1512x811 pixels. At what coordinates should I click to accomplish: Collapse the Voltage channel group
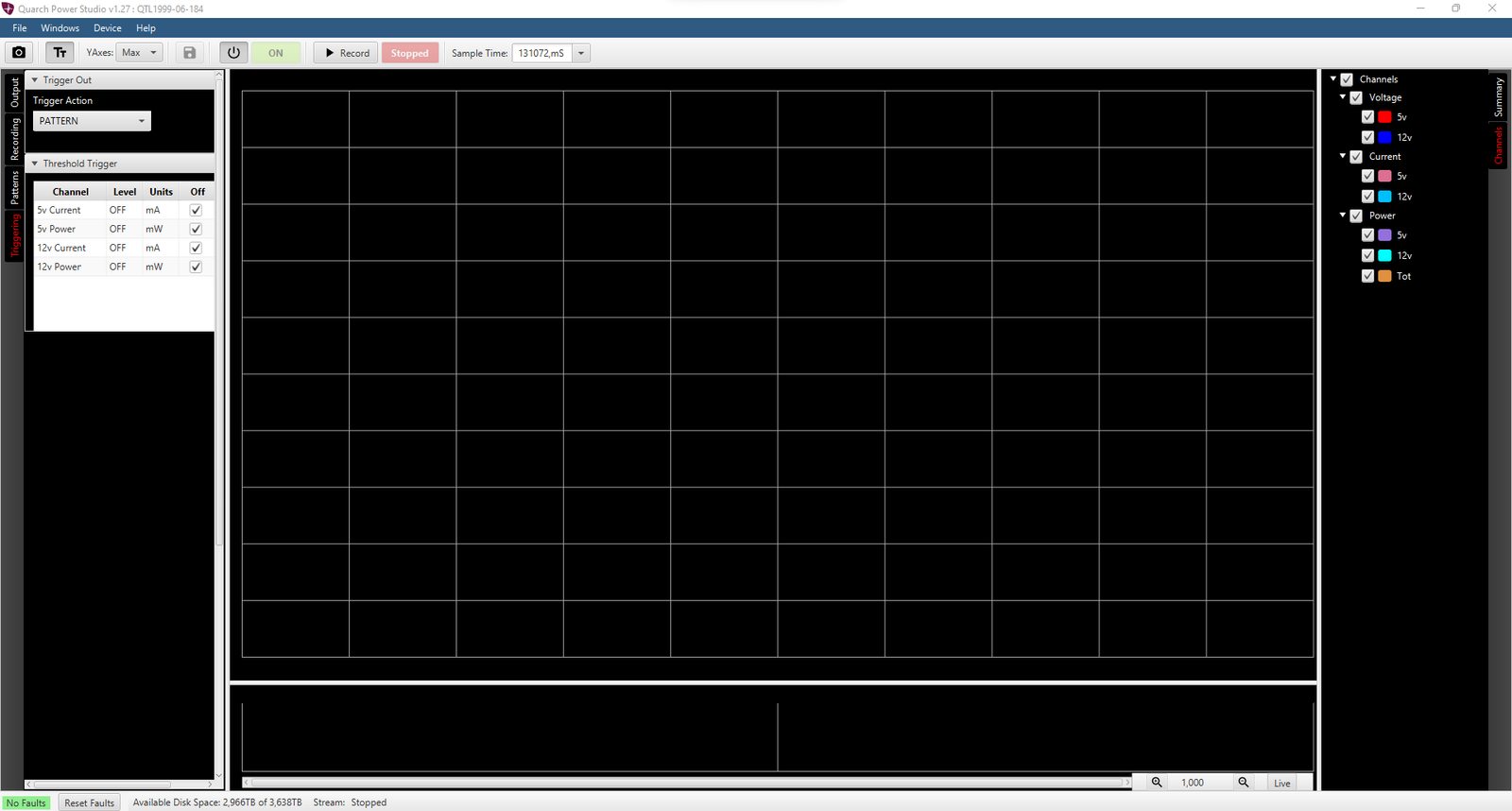coord(1343,97)
